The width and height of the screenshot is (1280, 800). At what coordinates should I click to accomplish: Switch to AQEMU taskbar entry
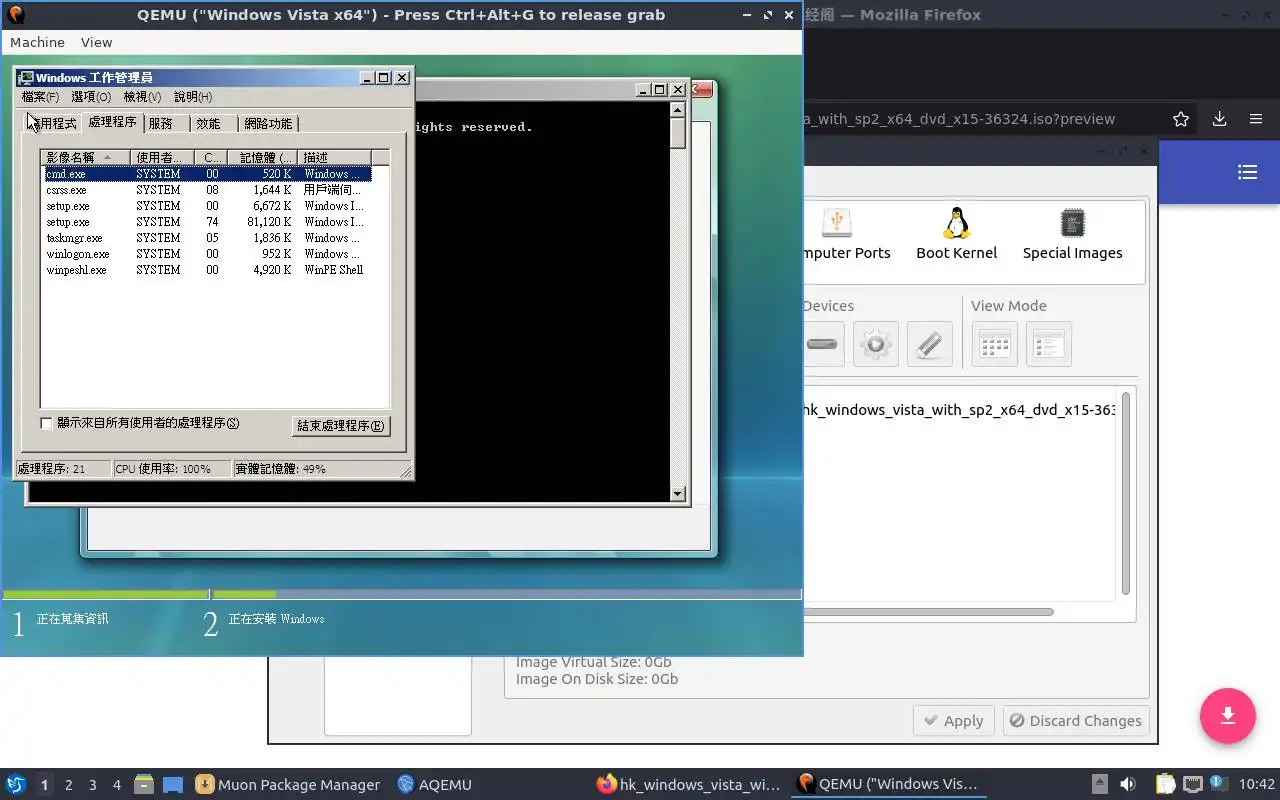click(x=434, y=785)
